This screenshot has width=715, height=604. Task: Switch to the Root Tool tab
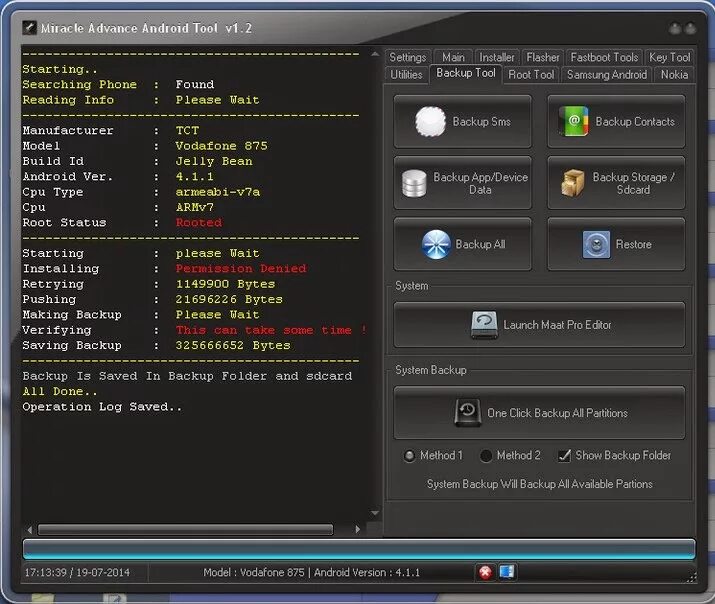point(531,75)
